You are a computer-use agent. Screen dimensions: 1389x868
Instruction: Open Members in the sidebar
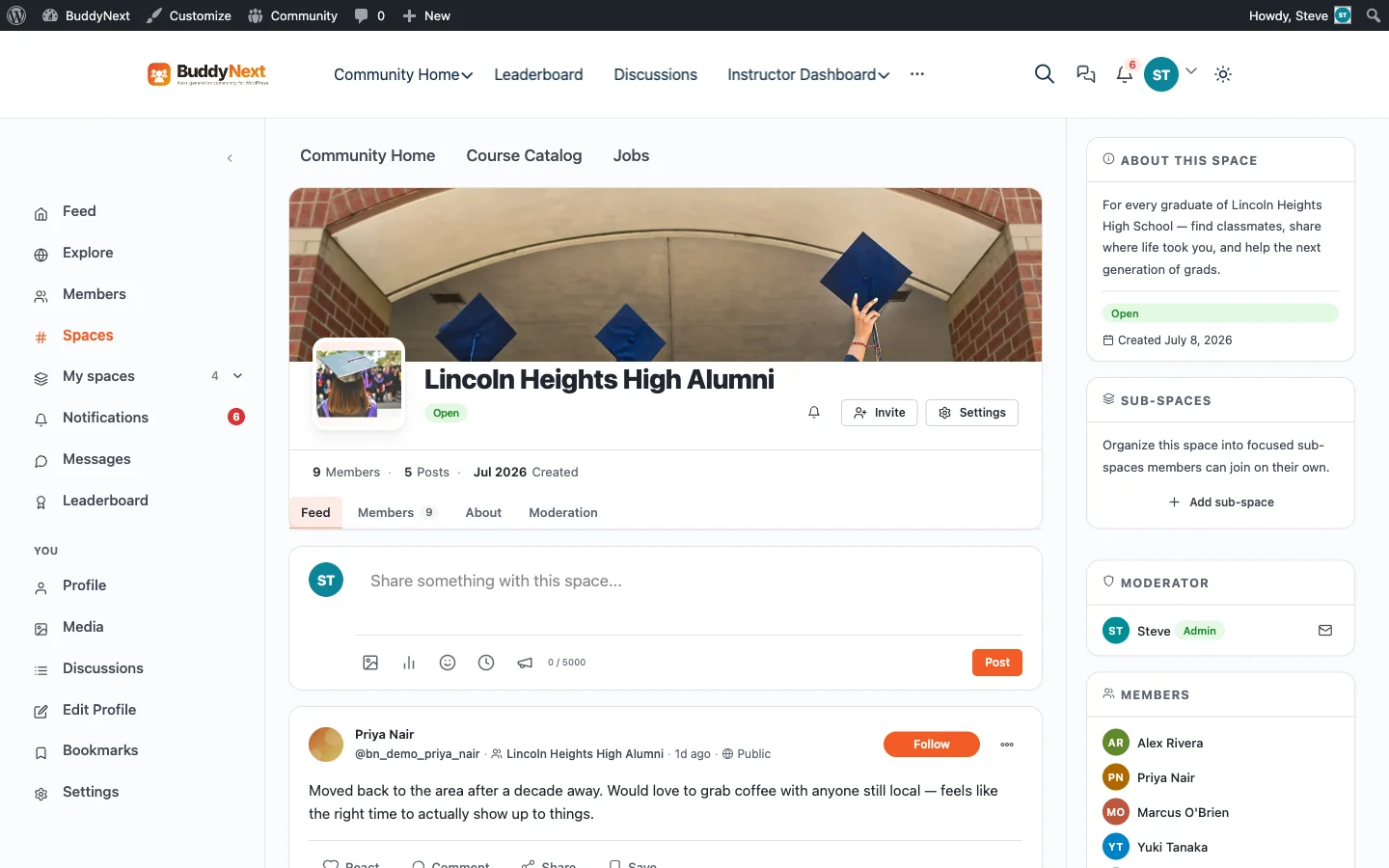[x=95, y=294]
